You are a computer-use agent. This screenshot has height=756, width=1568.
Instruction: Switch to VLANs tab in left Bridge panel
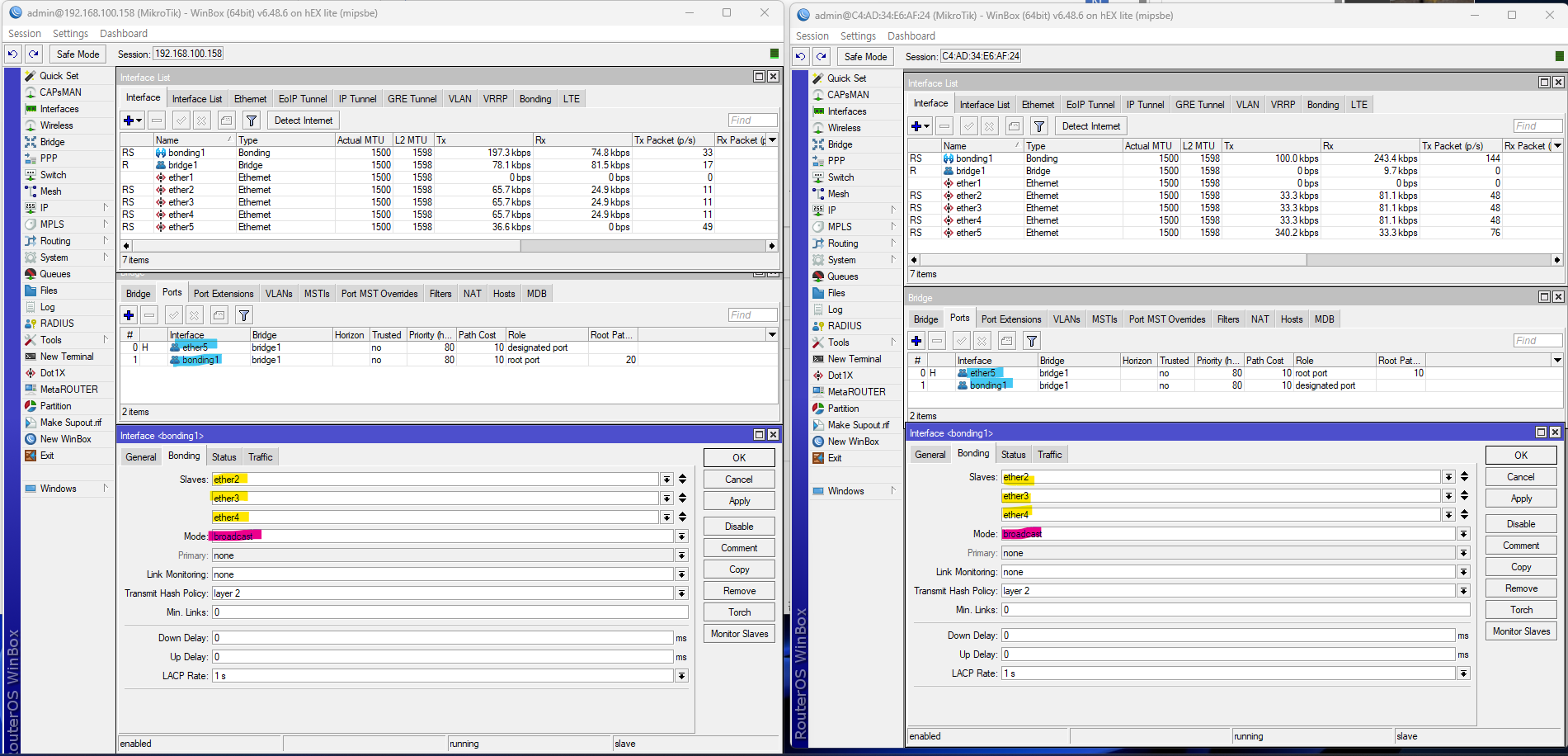279,294
